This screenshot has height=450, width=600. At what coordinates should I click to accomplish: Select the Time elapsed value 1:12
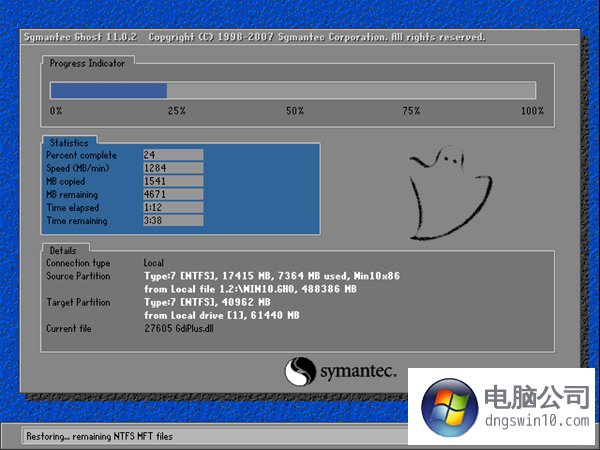(173, 207)
